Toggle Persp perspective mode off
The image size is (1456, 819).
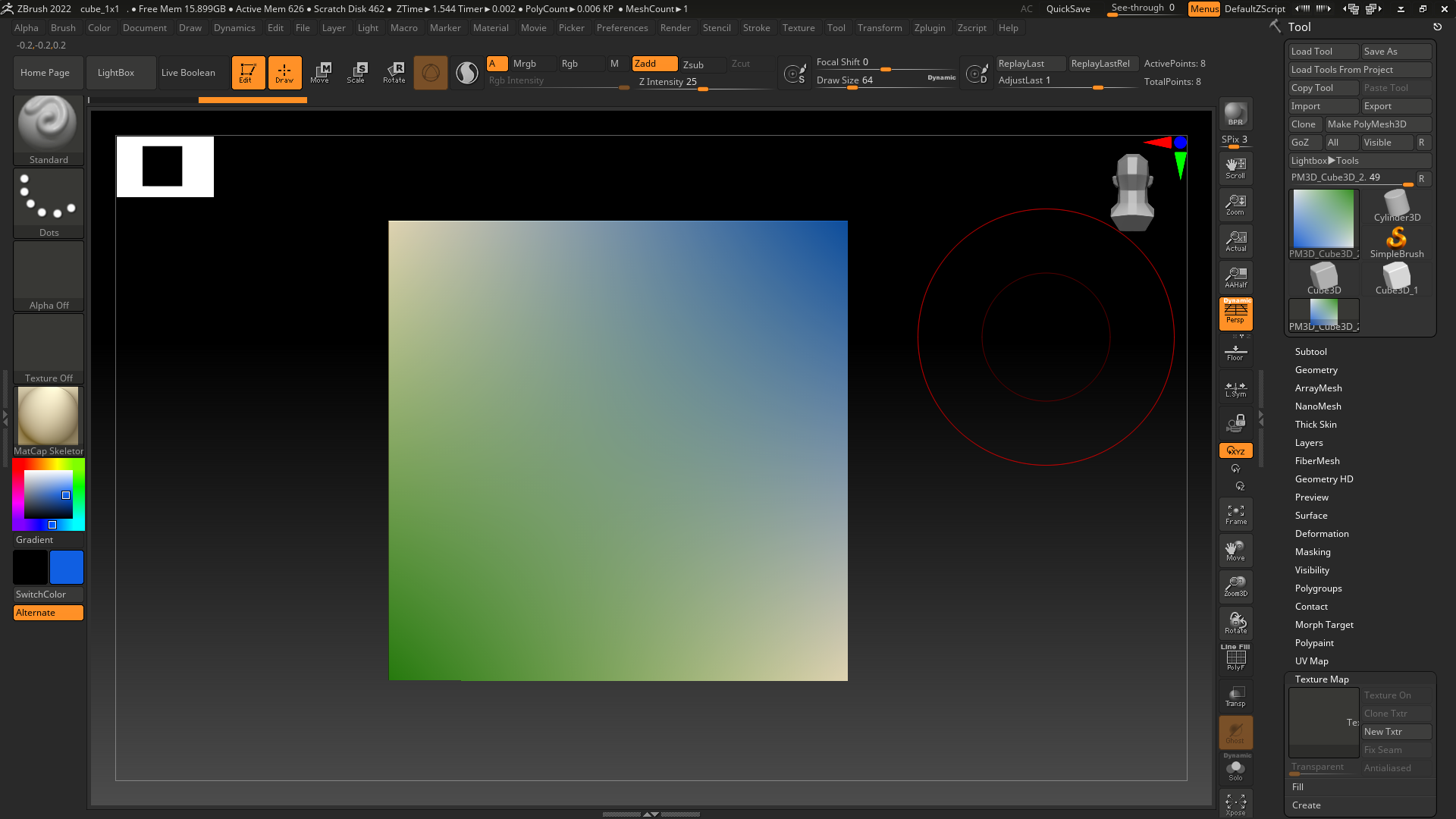point(1235,313)
